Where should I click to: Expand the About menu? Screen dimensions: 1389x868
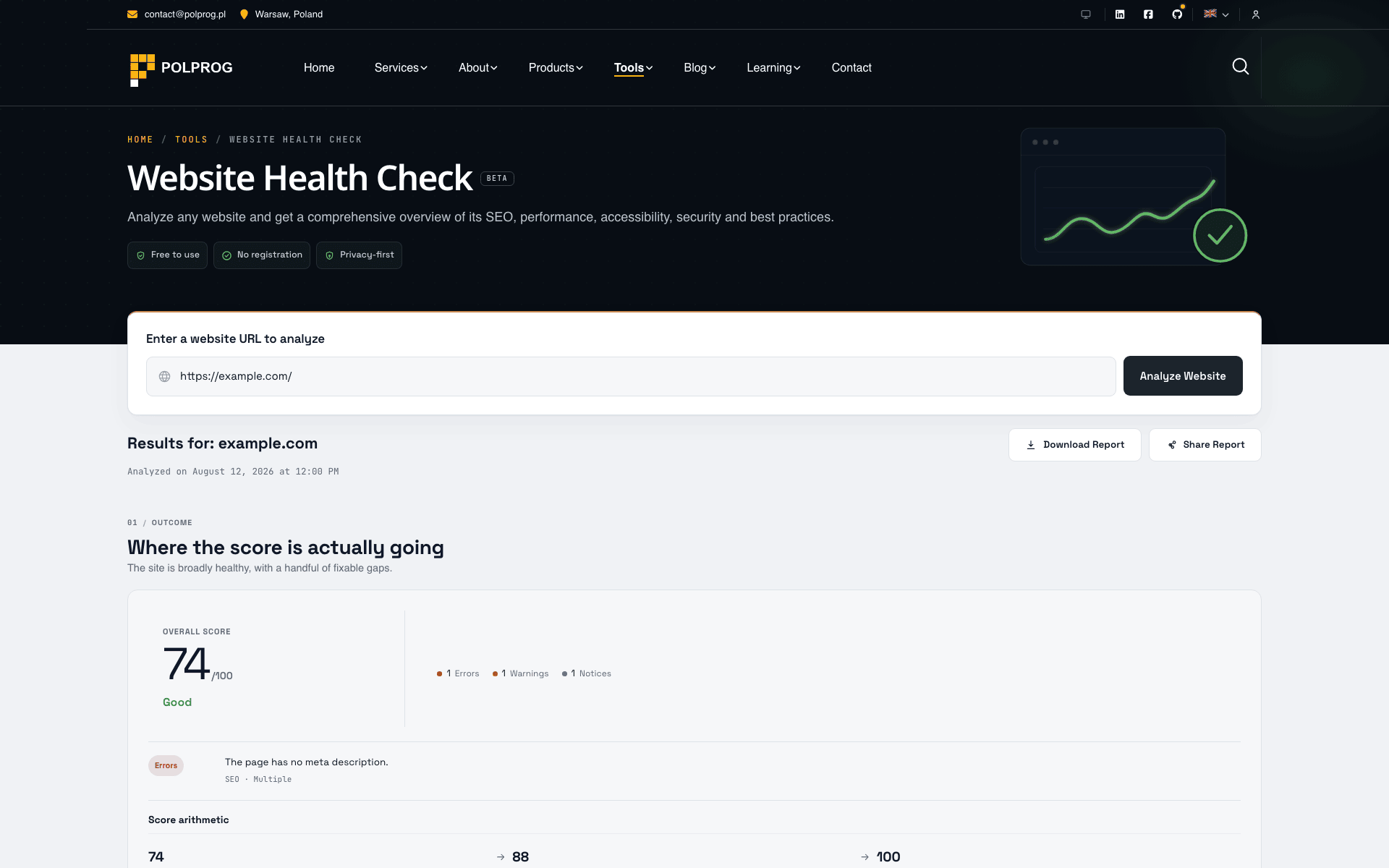477,67
